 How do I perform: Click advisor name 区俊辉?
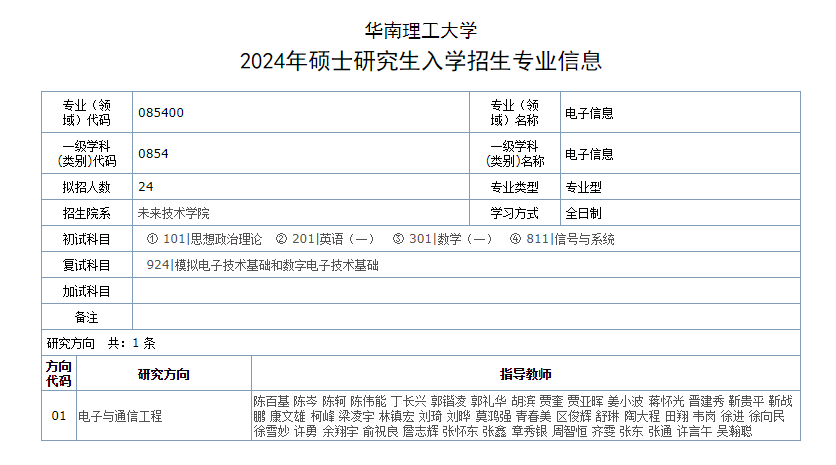coord(574,416)
